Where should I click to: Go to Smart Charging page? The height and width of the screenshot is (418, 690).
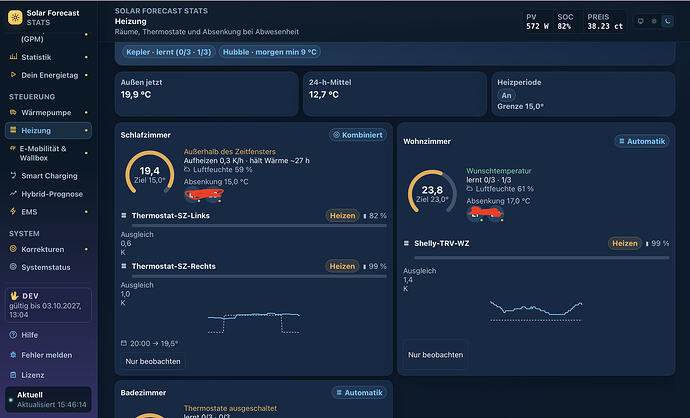[48, 176]
